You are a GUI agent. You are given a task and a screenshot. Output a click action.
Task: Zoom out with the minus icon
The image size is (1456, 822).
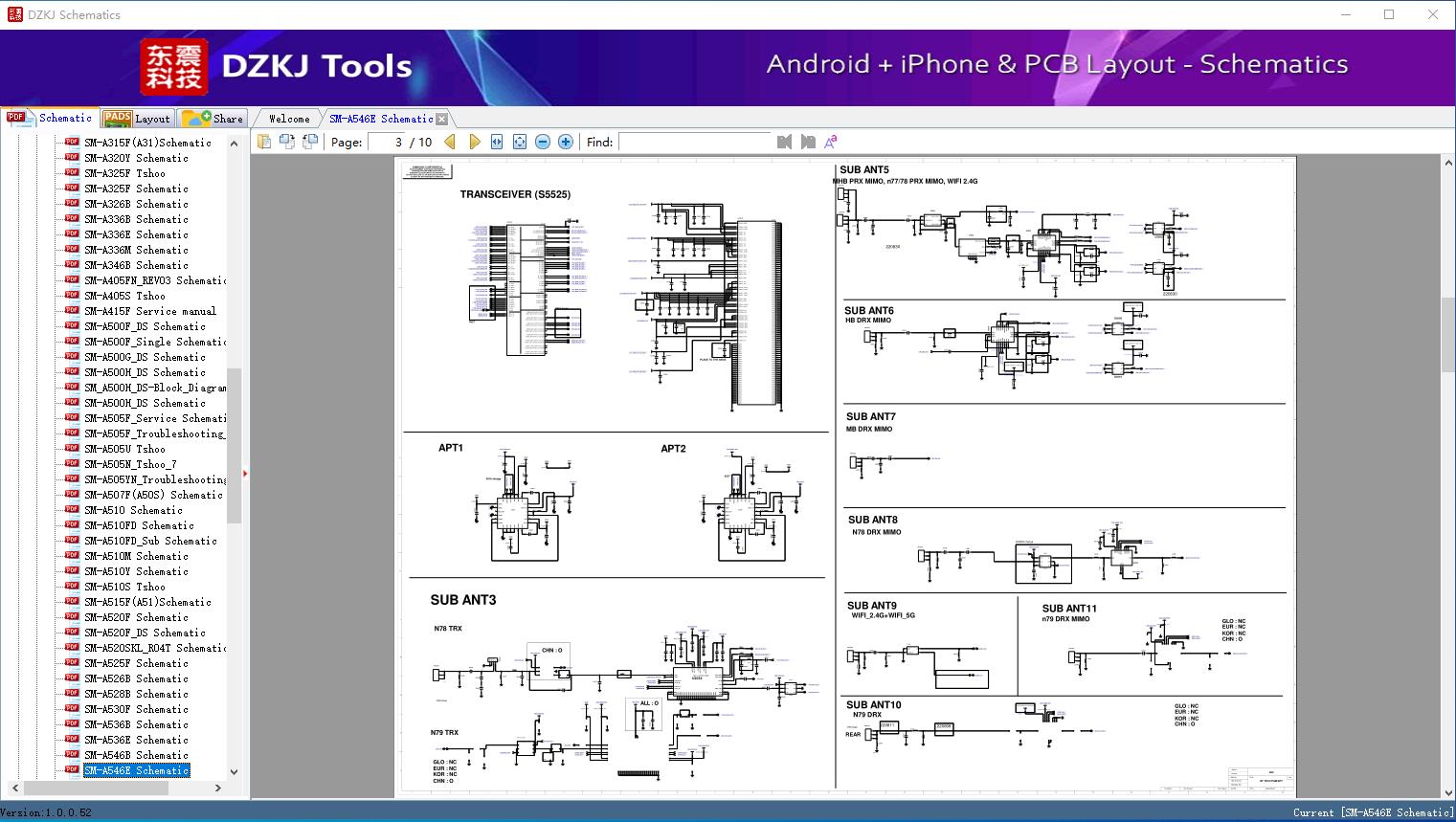click(543, 142)
